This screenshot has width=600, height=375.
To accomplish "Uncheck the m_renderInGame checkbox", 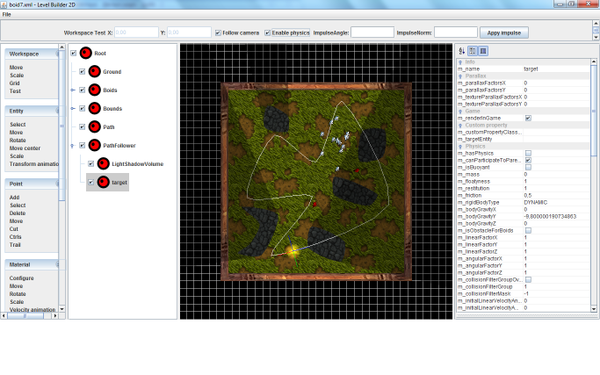I will tap(528, 118).
